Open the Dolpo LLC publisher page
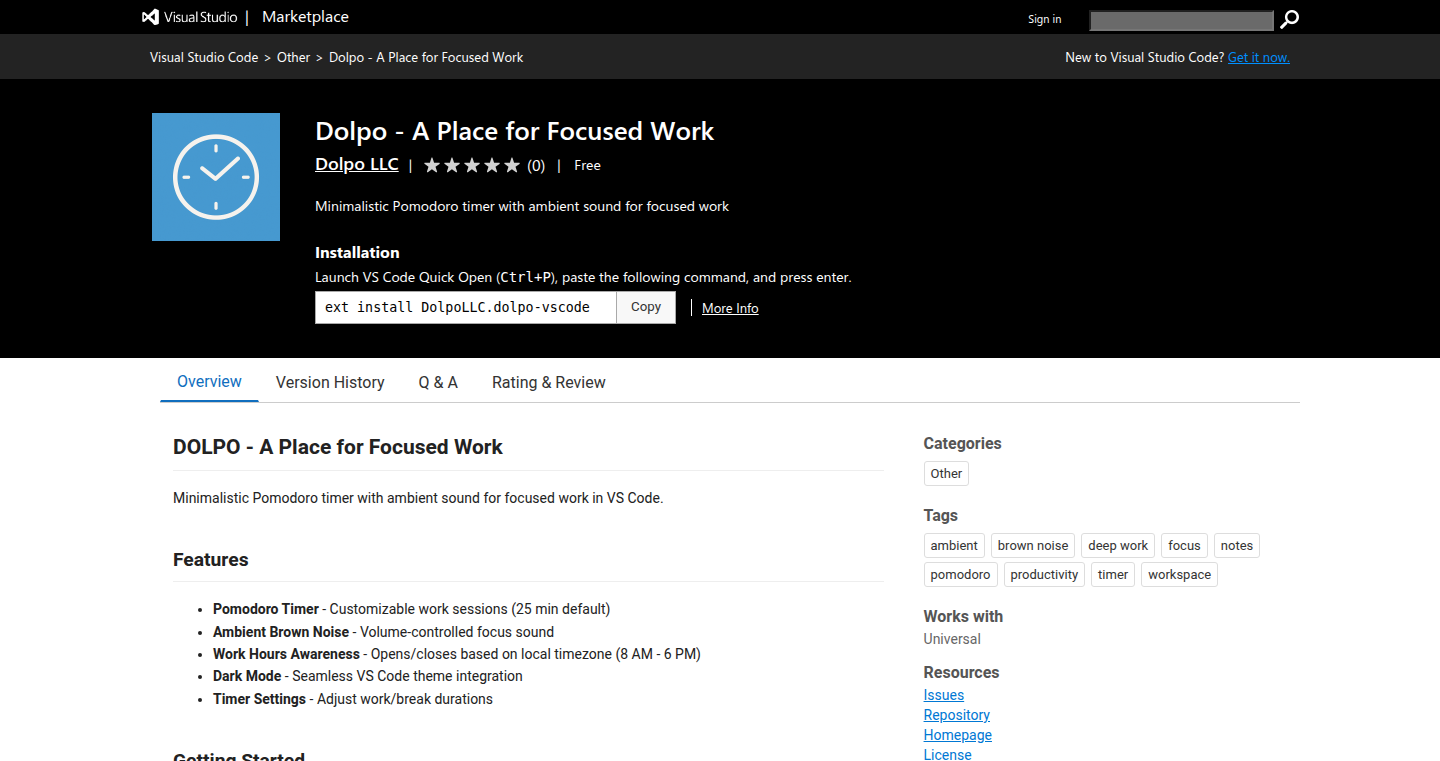The width and height of the screenshot is (1440, 761). [357, 164]
